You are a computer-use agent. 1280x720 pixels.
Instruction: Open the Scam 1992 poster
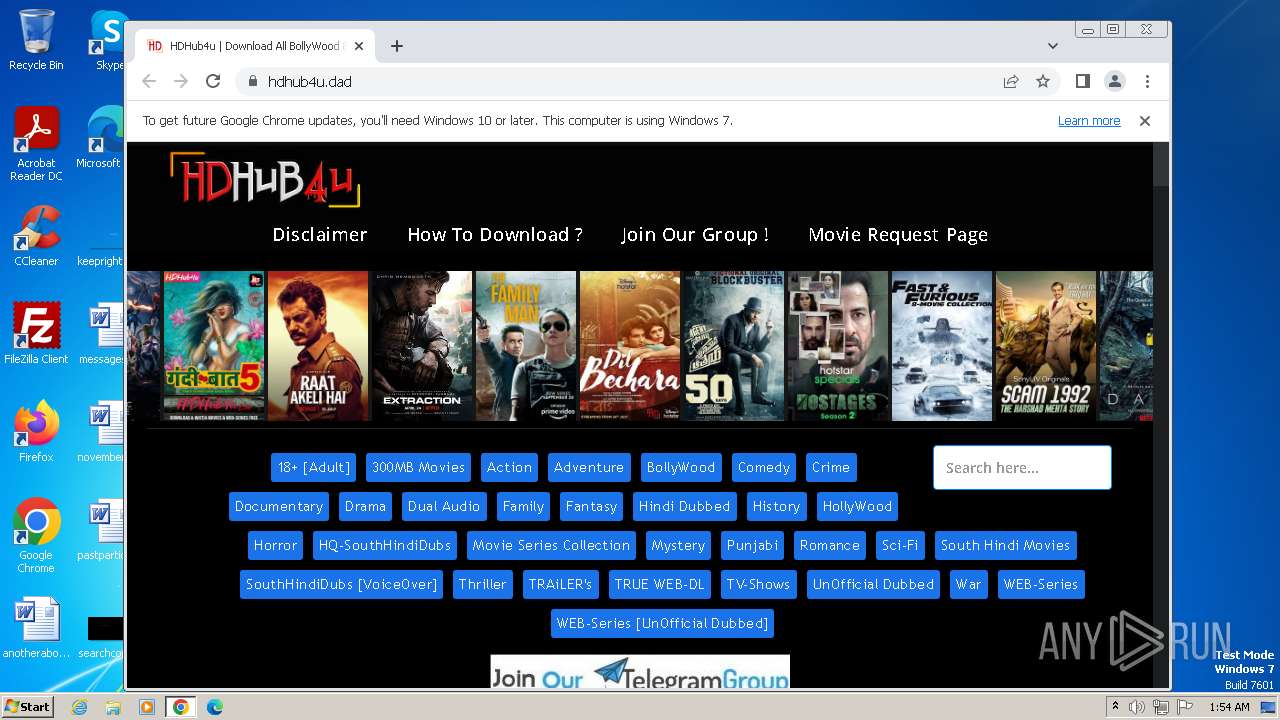pos(1046,346)
